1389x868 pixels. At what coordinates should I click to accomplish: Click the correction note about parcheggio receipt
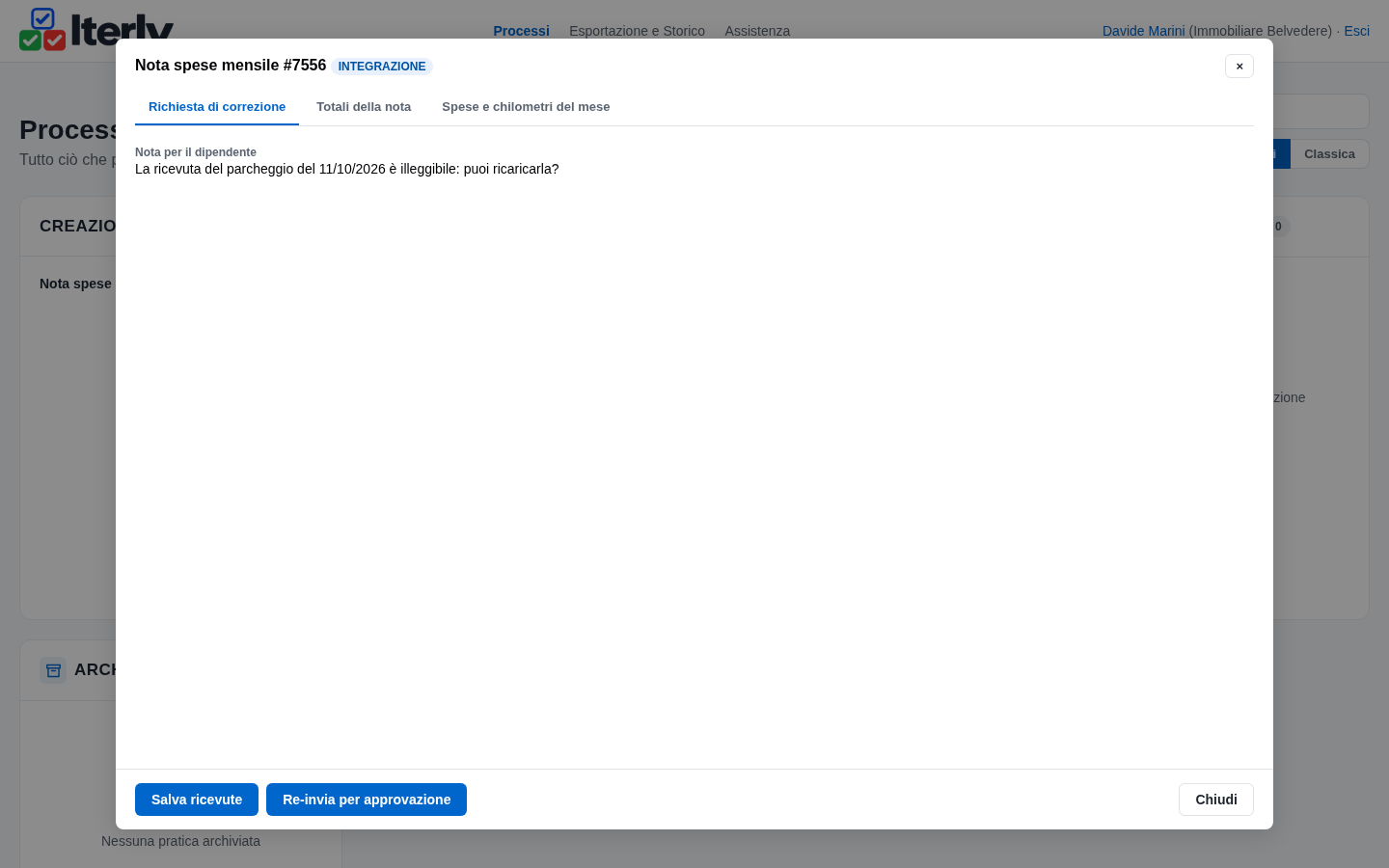point(347,169)
